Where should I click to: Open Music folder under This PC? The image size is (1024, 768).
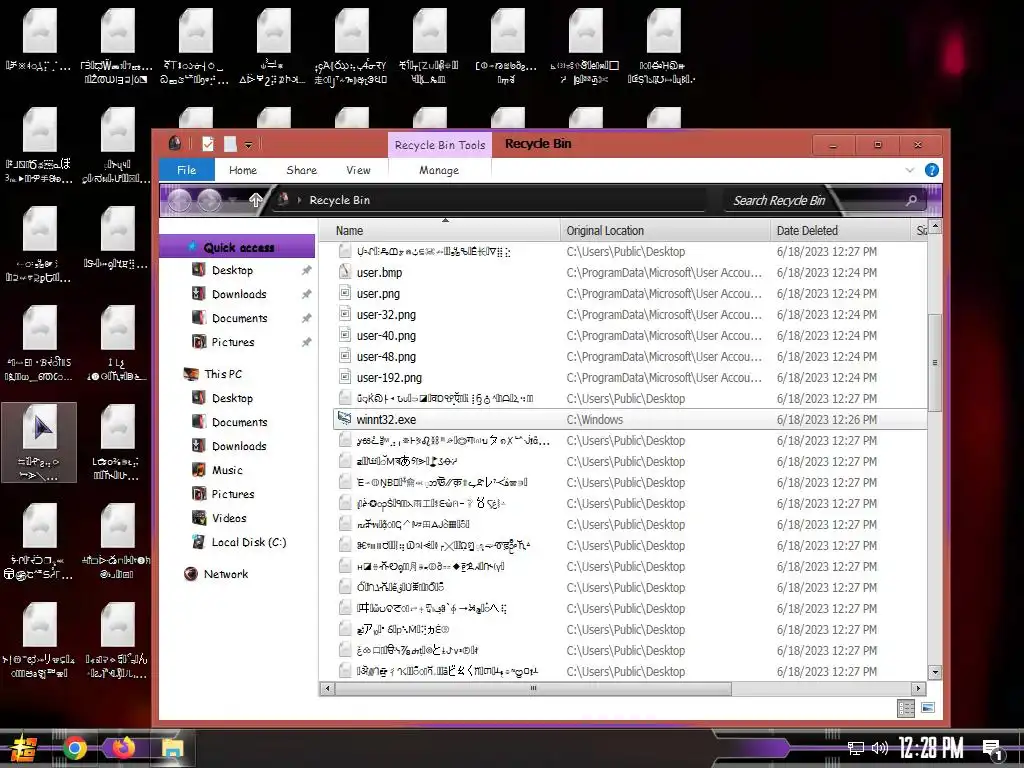click(x=227, y=470)
